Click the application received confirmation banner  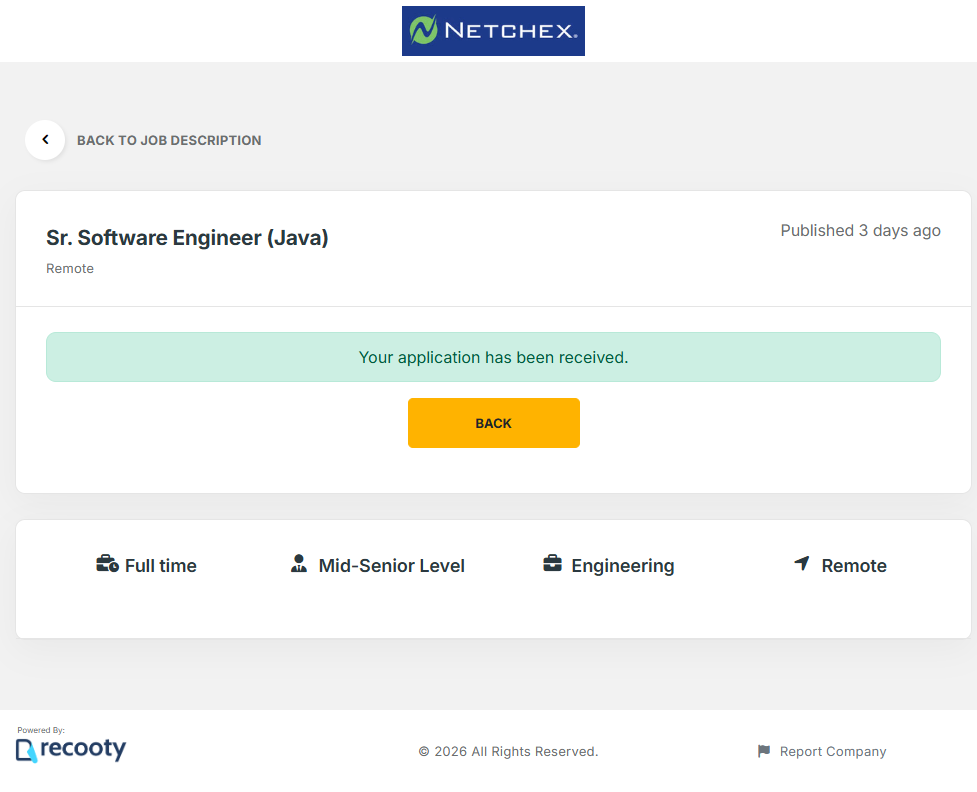(x=493, y=357)
